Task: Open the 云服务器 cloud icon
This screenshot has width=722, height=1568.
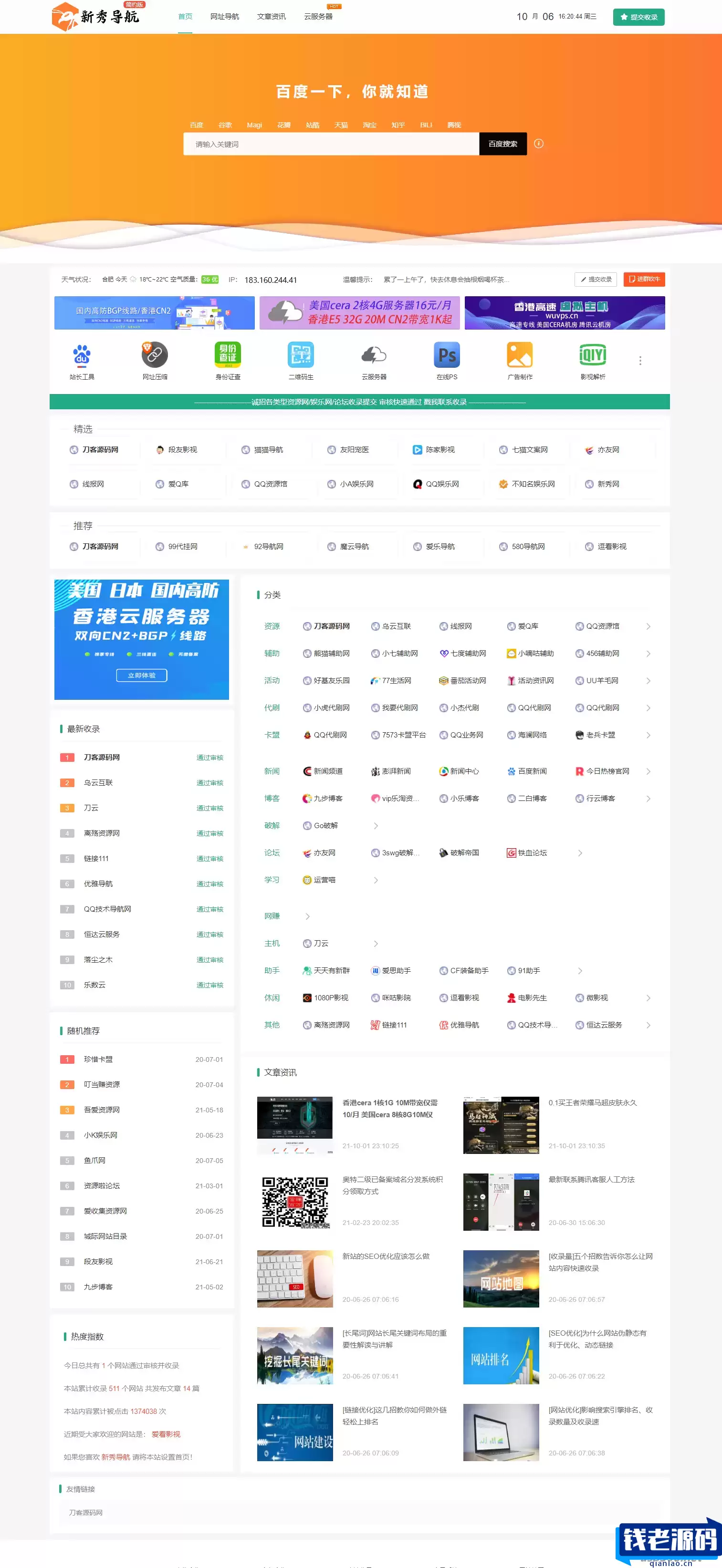Action: pos(374,355)
